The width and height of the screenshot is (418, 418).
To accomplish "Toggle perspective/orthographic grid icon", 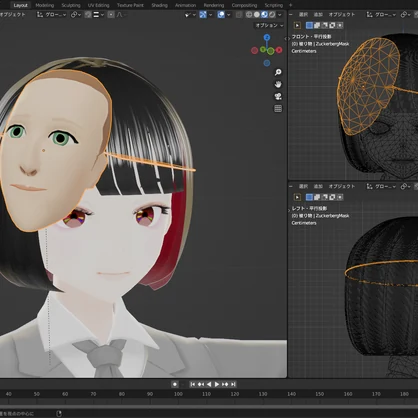I will click(x=278, y=109).
